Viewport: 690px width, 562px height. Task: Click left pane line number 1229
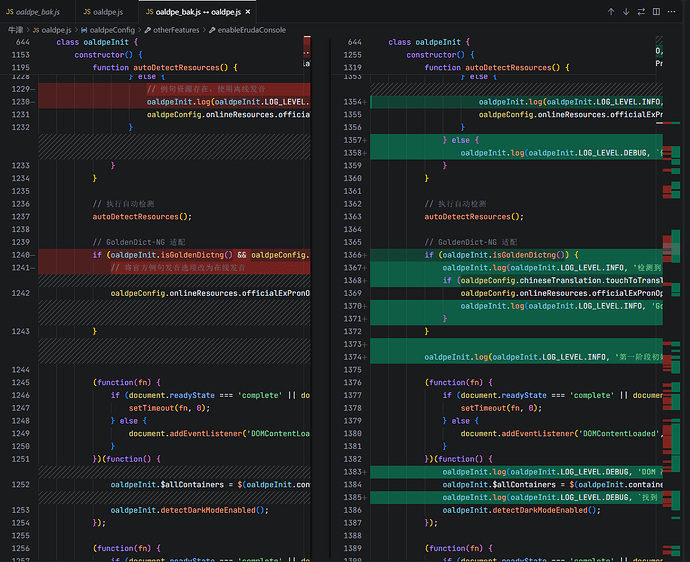coord(20,89)
